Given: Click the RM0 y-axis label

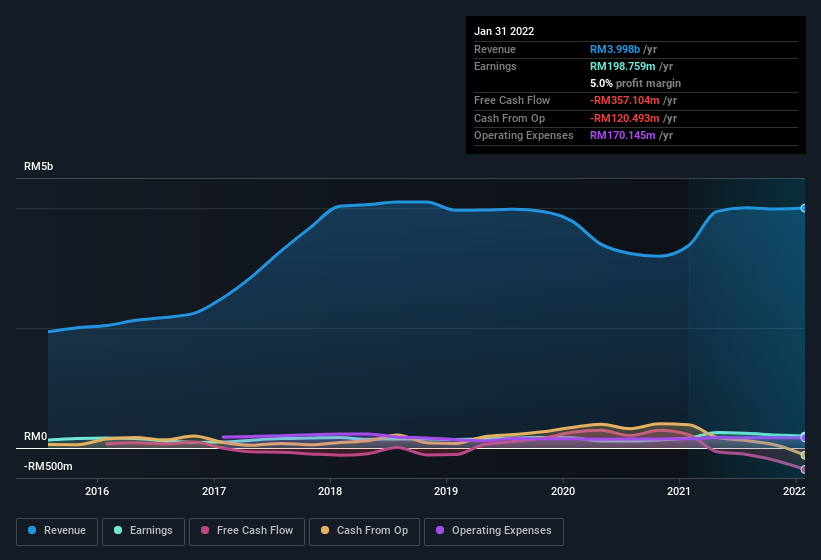Looking at the screenshot, I should [x=35, y=436].
